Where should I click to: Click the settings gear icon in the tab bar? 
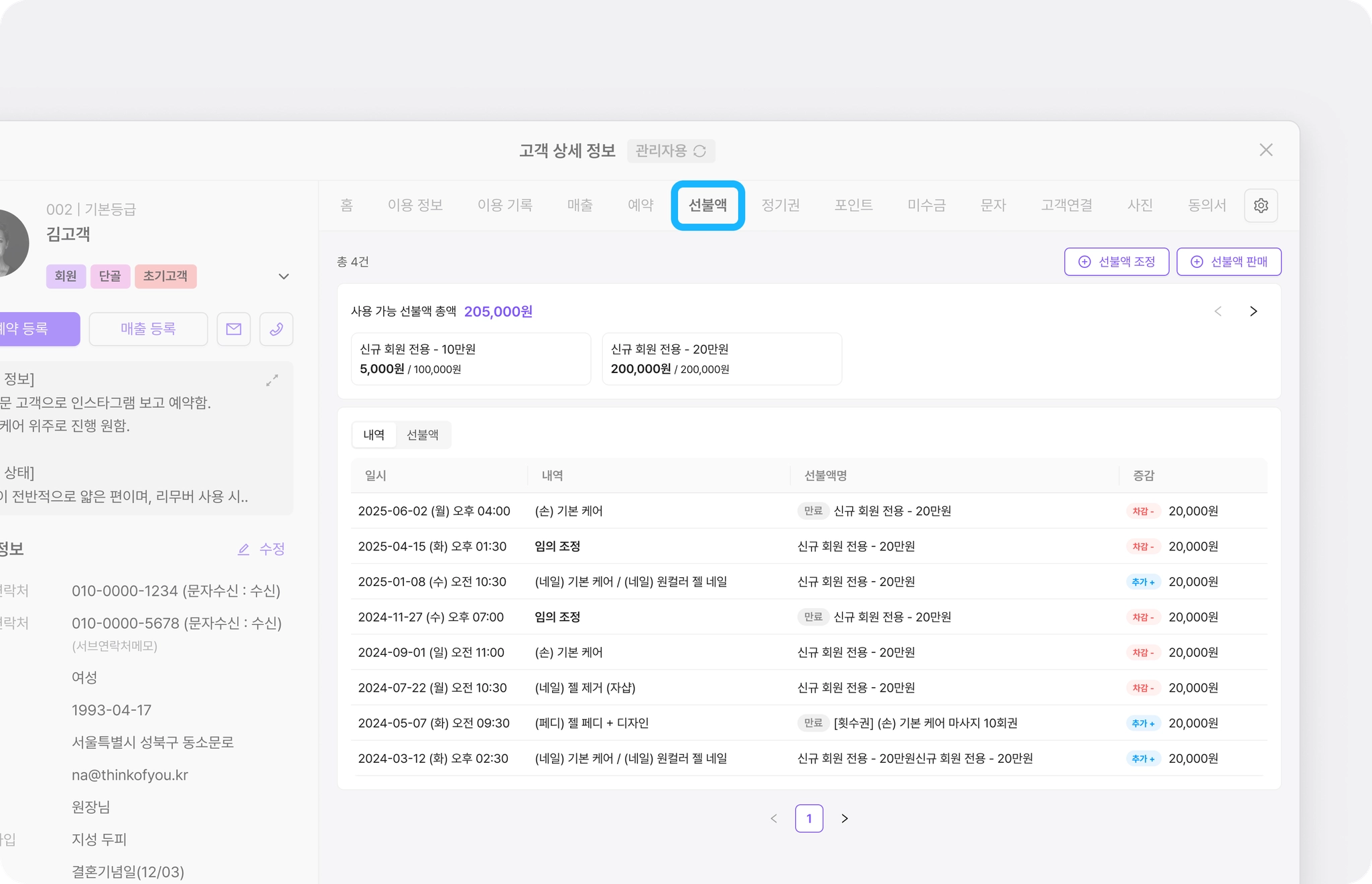tap(1260, 205)
